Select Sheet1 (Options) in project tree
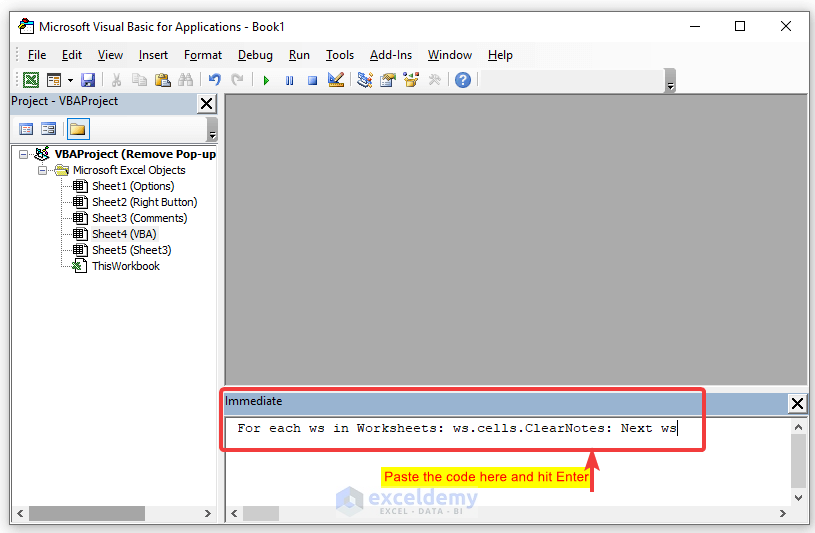The width and height of the screenshot is (815, 533). [133, 186]
